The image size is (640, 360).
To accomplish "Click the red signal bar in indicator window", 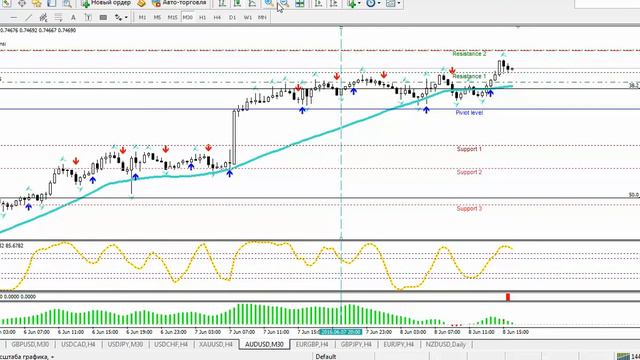I will point(508,297).
